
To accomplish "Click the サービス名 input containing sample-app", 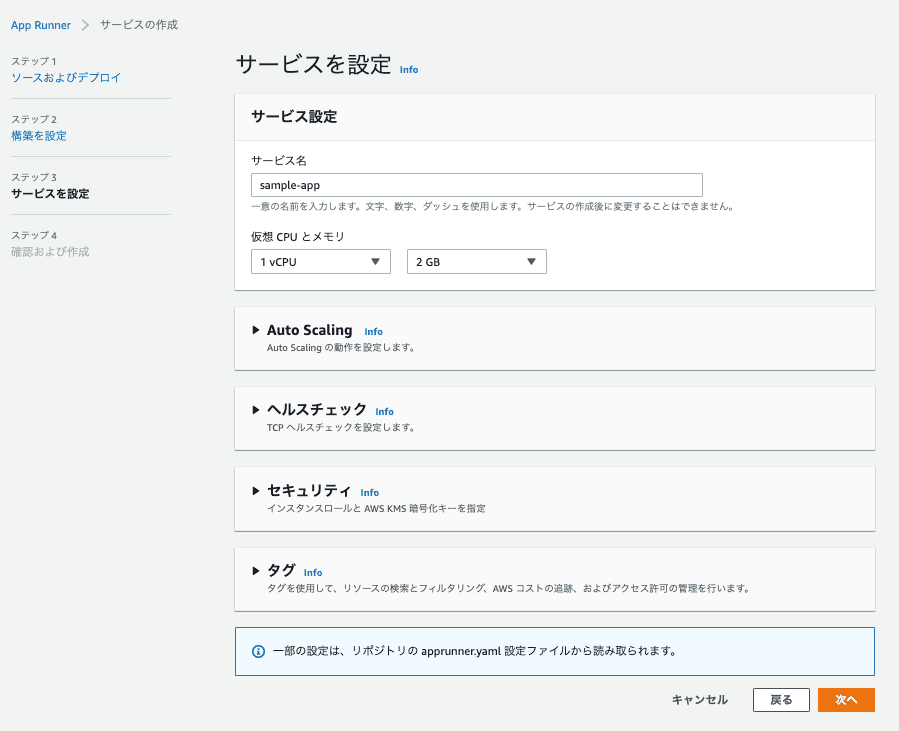I will (x=476, y=185).
